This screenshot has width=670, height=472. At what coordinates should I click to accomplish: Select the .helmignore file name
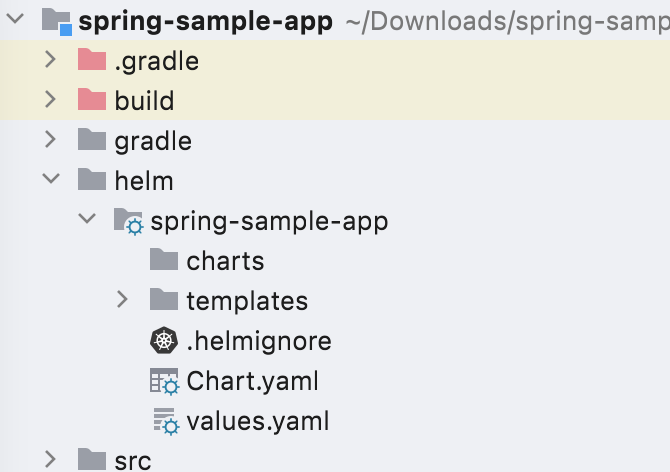[x=258, y=341]
